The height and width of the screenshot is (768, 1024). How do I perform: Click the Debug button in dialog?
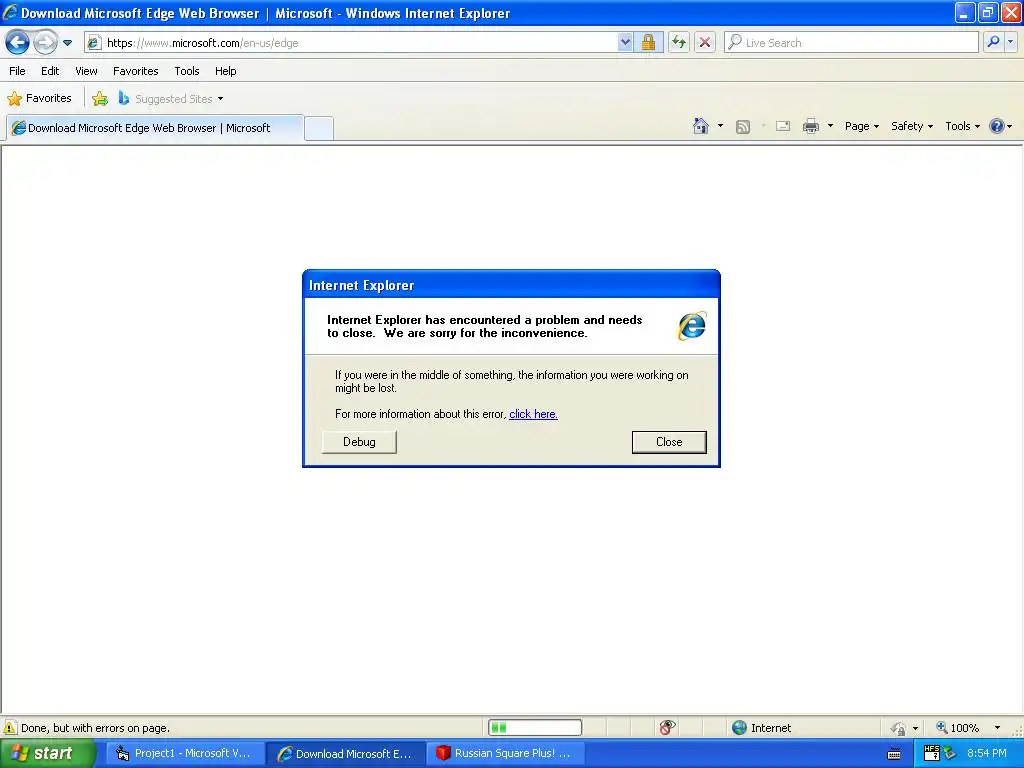[x=359, y=442]
